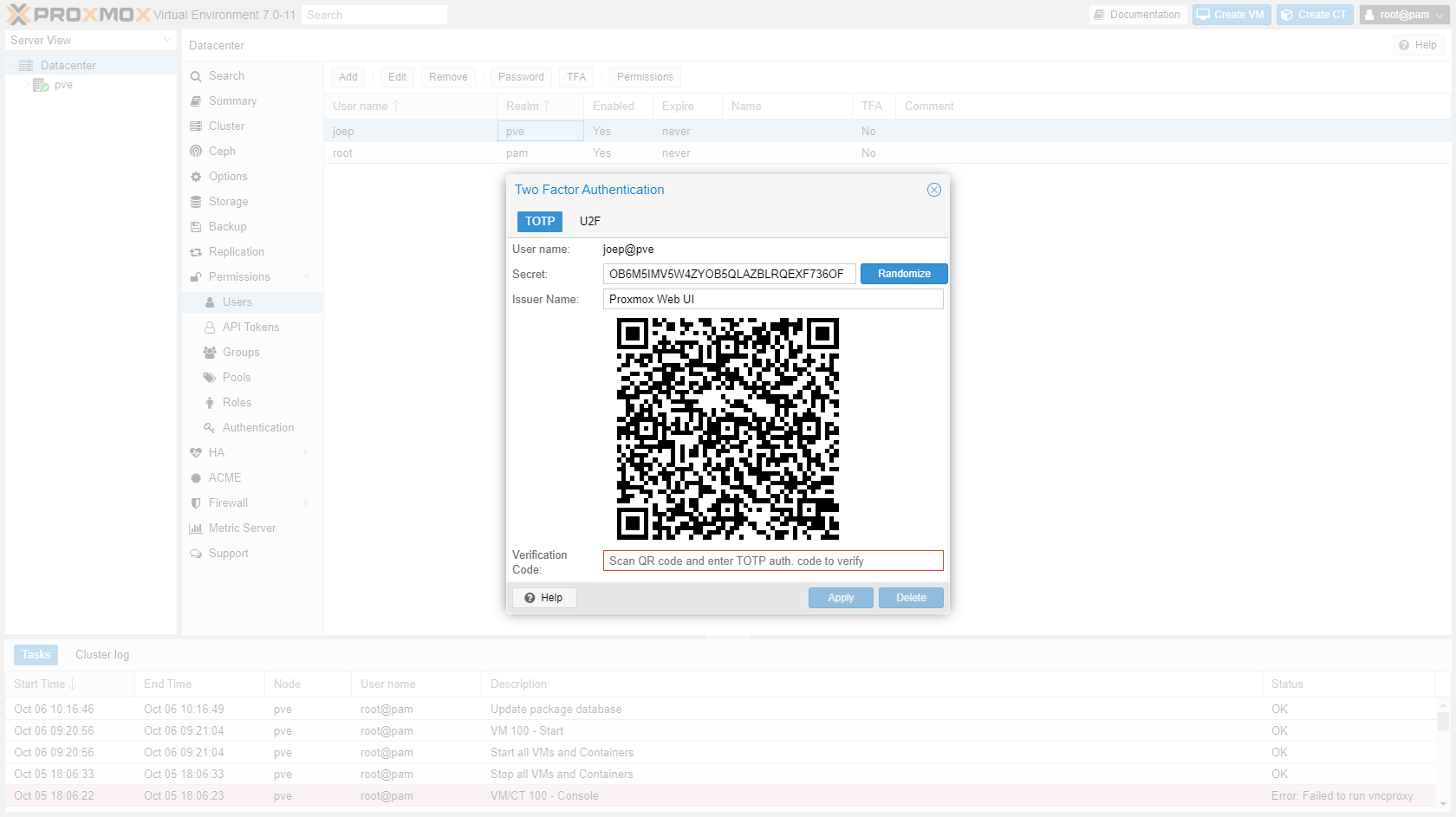The width and height of the screenshot is (1456, 817).
Task: Open Replication via its retweet icon
Action: [196, 252]
